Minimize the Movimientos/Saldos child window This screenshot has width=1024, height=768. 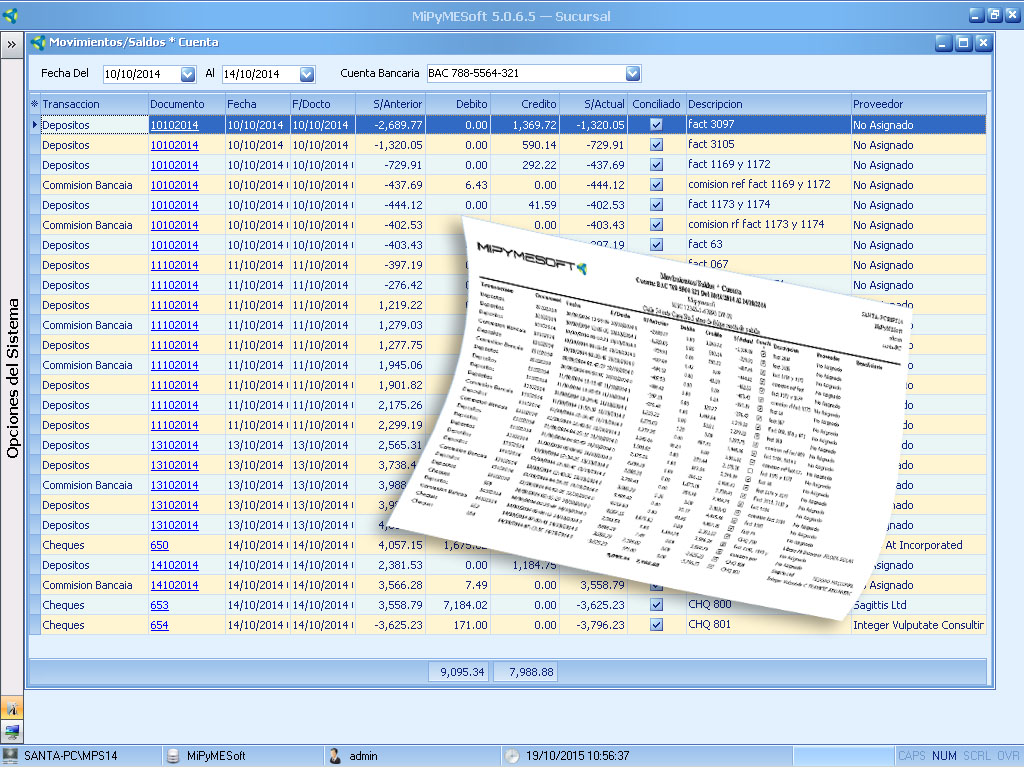944,43
